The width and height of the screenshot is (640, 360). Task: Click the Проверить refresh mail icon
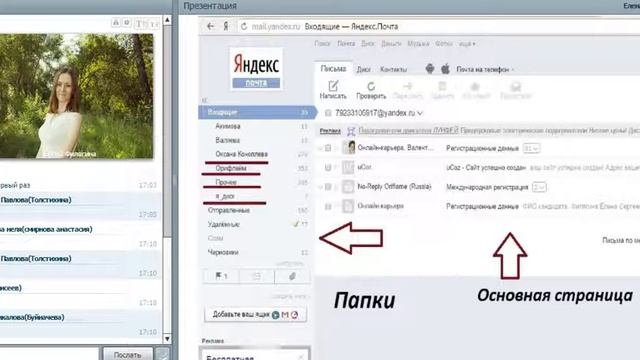pyautogui.click(x=371, y=86)
